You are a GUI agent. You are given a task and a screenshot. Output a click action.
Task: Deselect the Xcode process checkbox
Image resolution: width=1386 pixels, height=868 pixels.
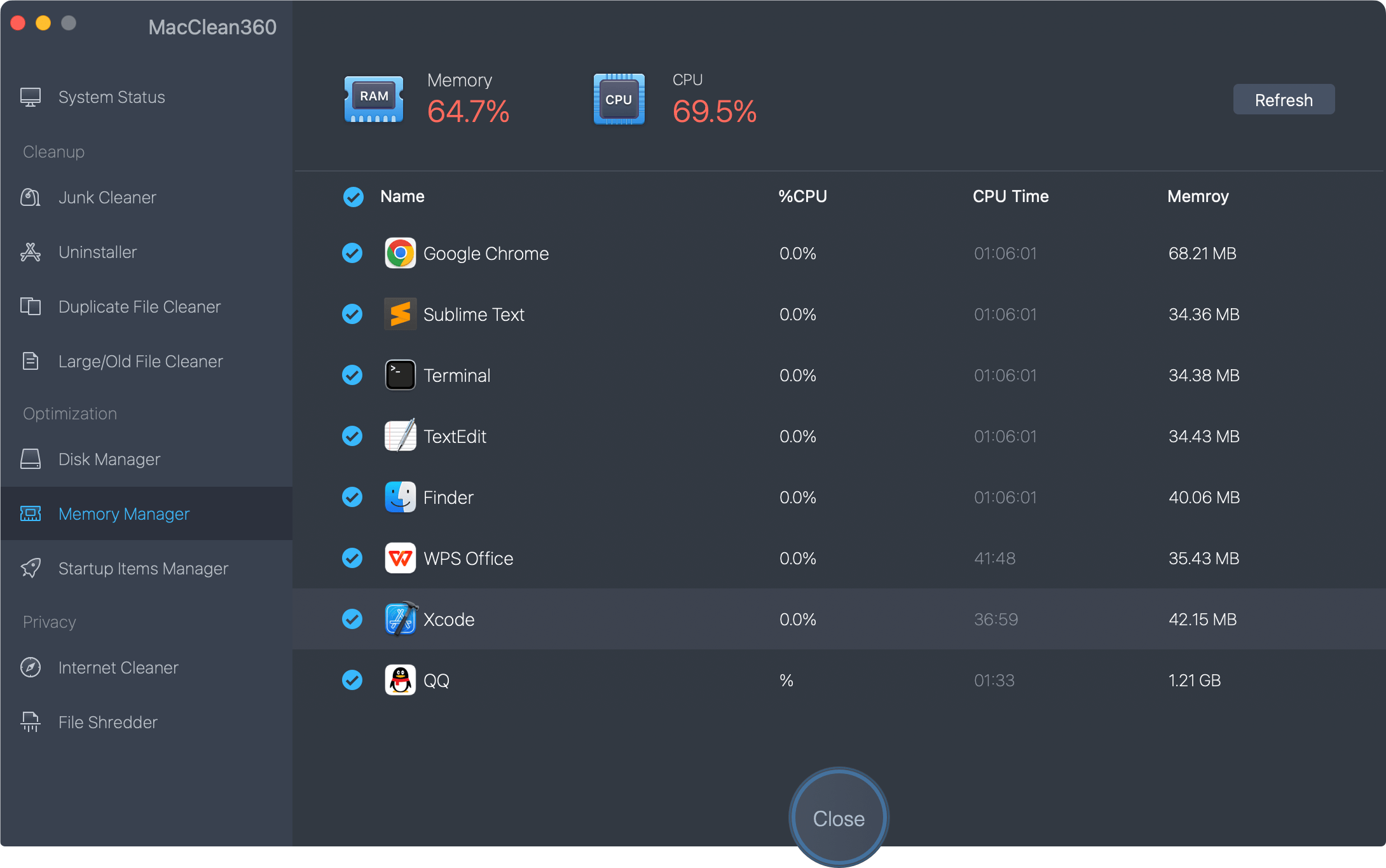pos(352,619)
